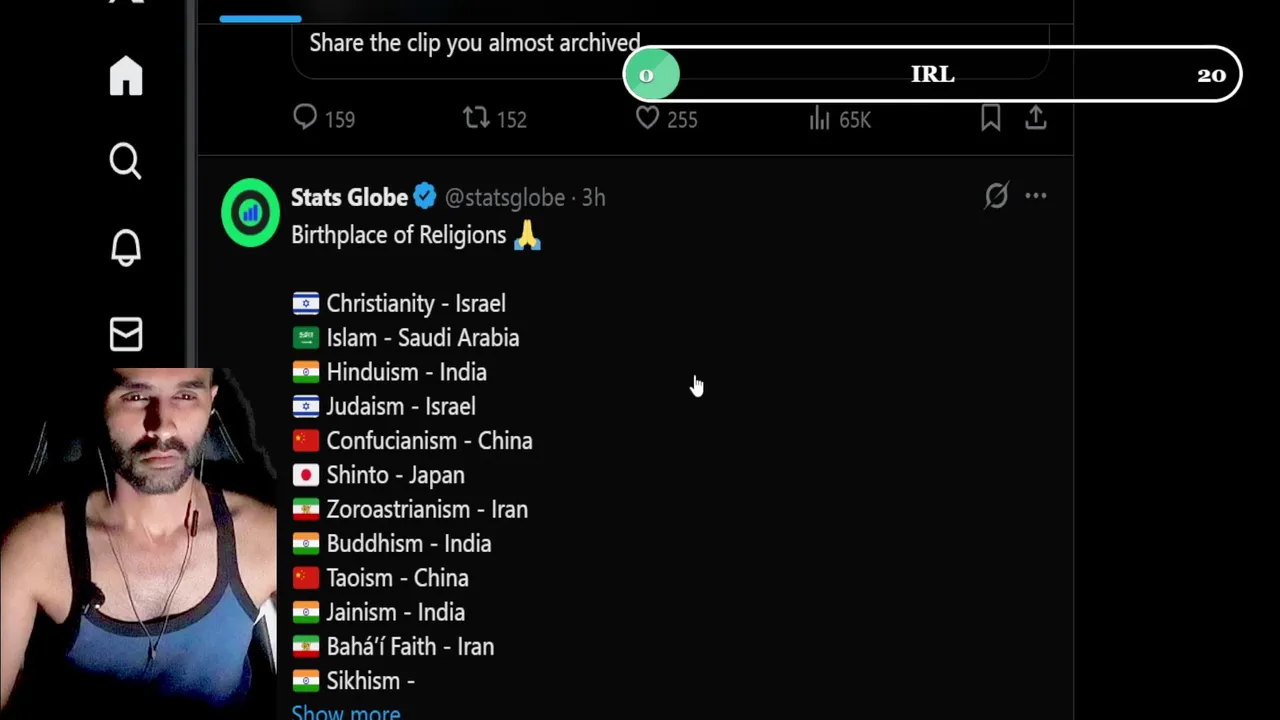This screenshot has width=1280, height=720.
Task: Expand the post with Show more
Action: (345, 712)
